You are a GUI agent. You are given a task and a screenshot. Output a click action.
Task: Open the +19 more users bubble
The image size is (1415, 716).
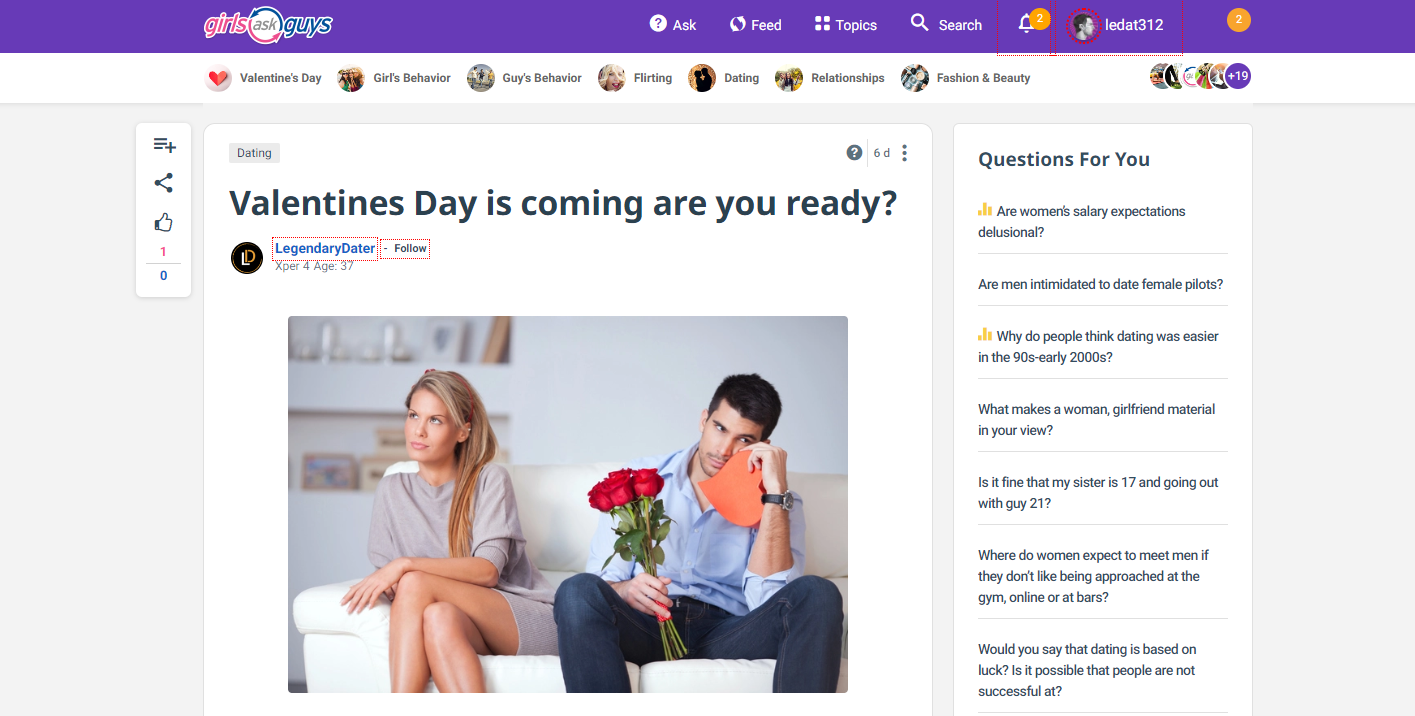point(1238,76)
